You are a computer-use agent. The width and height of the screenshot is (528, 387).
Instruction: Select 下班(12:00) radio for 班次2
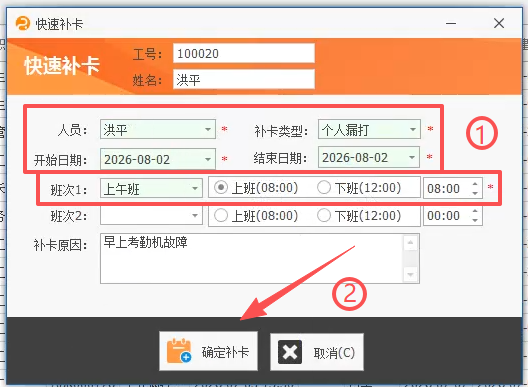324,215
